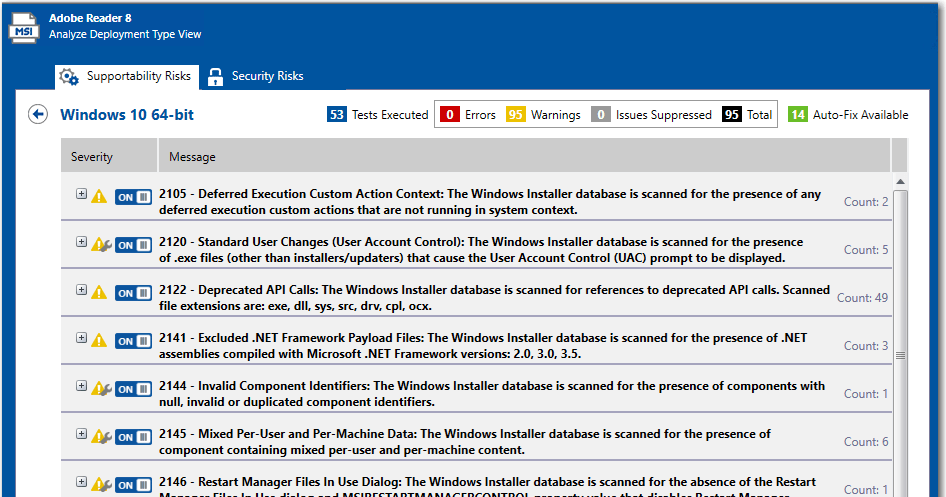Turn off rule 2122 Deprecated API Calls switch
The width and height of the screenshot is (946, 497).
click(x=133, y=293)
